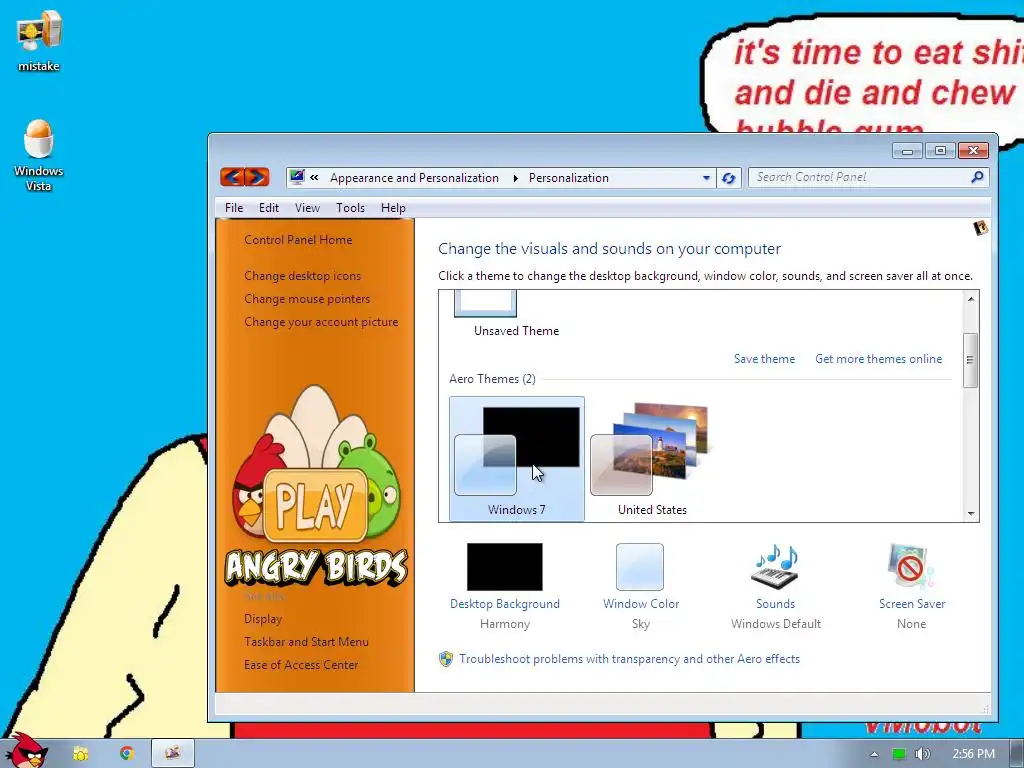Click the taskbar clock showing 2:56 PM
1024x768 pixels.
[x=973, y=754]
